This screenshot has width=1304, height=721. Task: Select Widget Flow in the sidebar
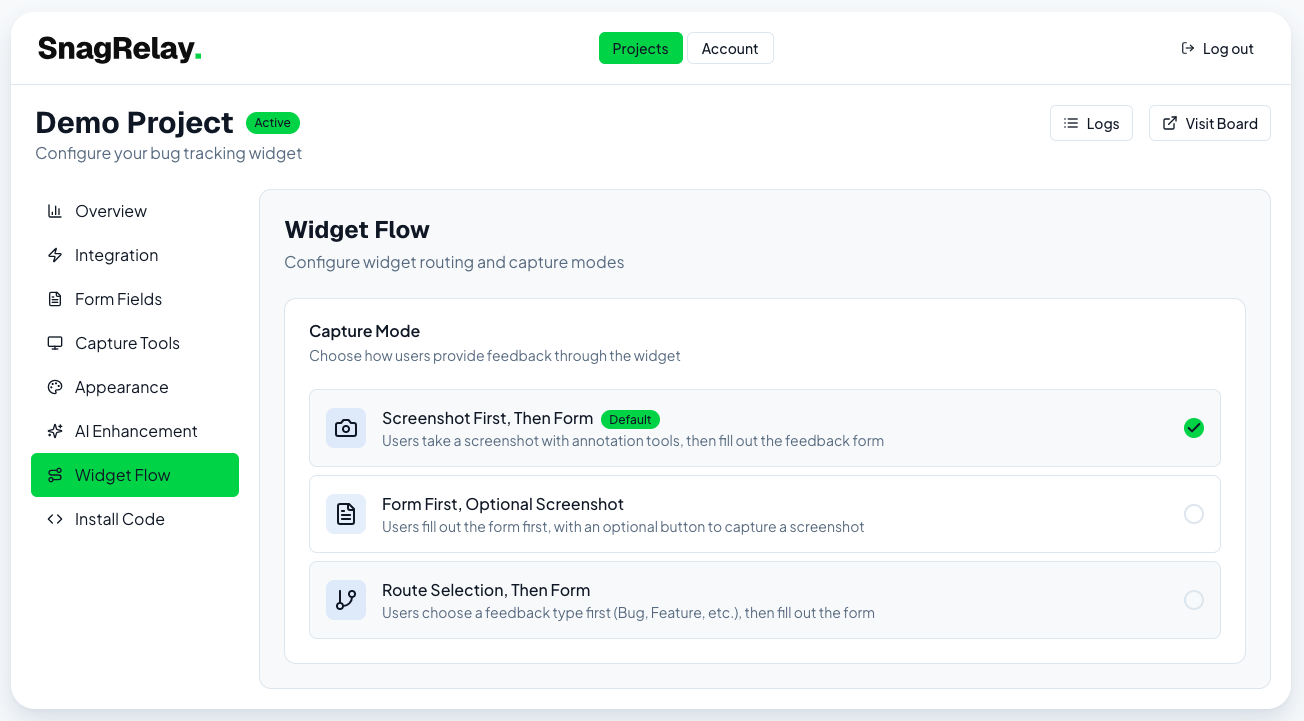point(135,475)
